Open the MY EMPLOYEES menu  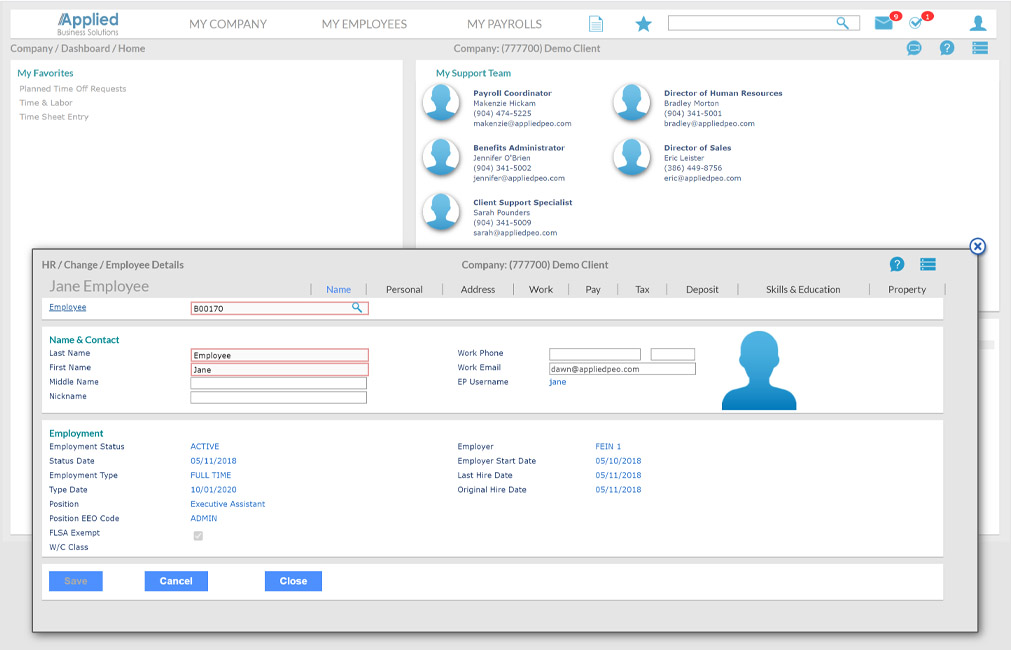click(x=367, y=22)
